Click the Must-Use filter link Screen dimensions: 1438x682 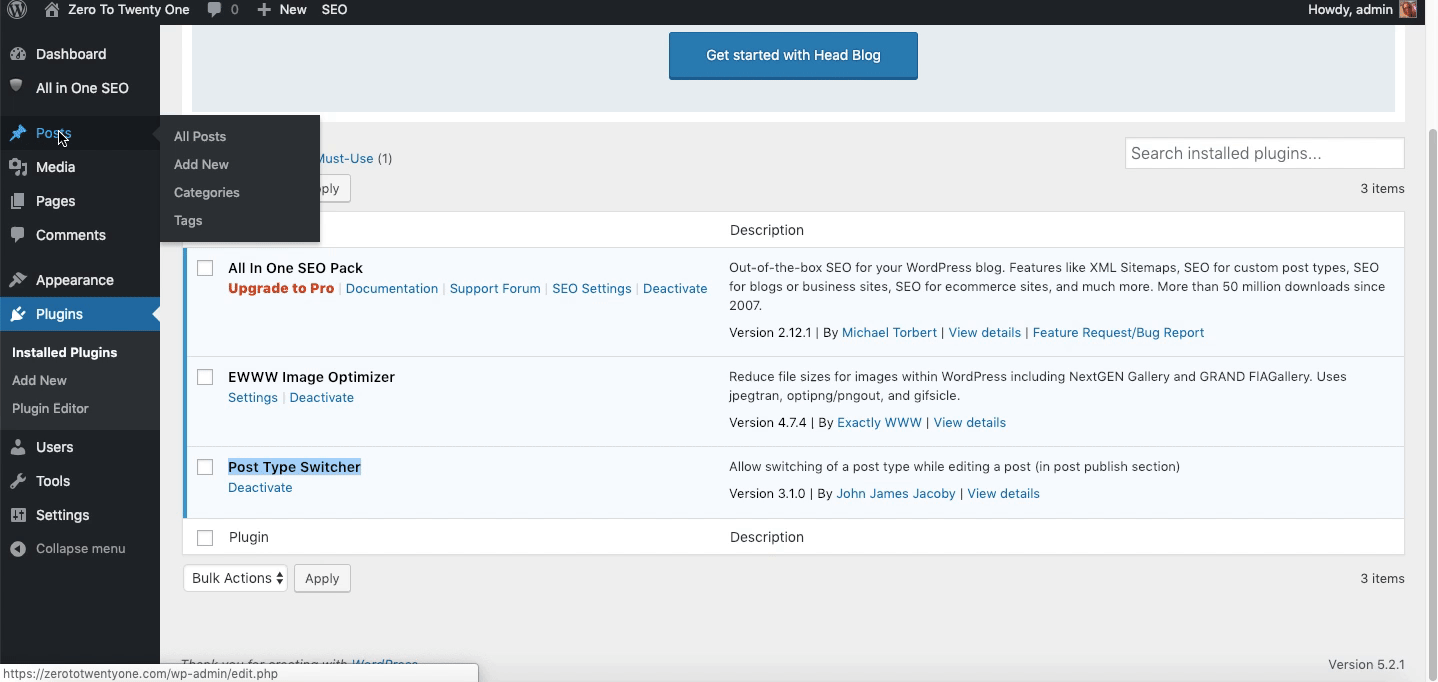tap(346, 158)
